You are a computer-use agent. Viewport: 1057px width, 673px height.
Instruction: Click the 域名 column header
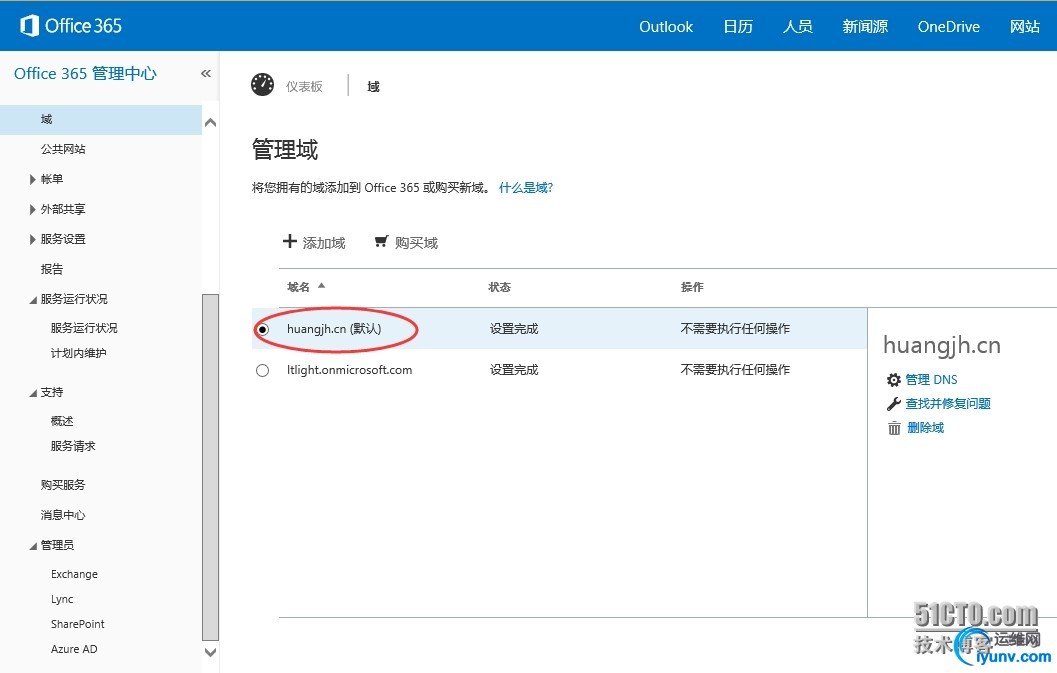click(299, 287)
